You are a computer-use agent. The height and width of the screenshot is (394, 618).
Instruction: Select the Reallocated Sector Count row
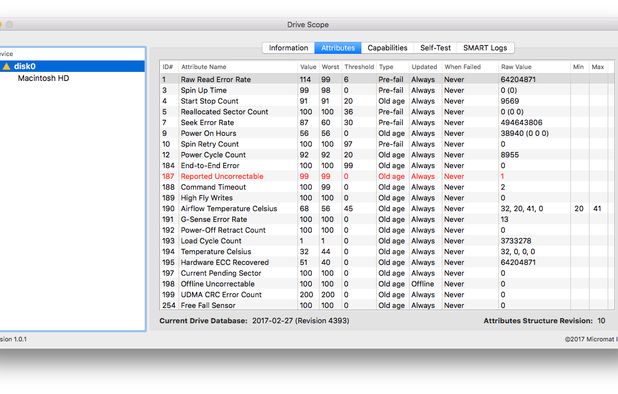pyautogui.click(x=387, y=112)
